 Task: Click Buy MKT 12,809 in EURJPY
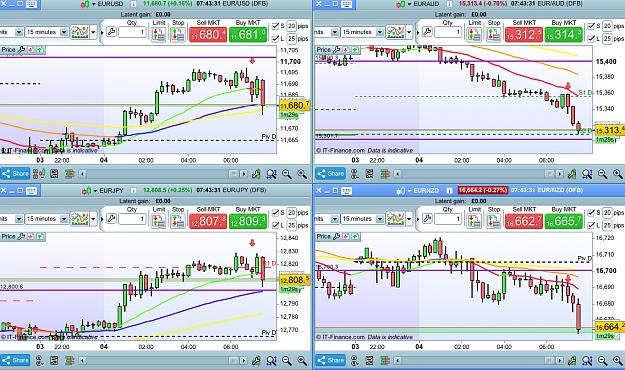pyautogui.click(x=248, y=221)
